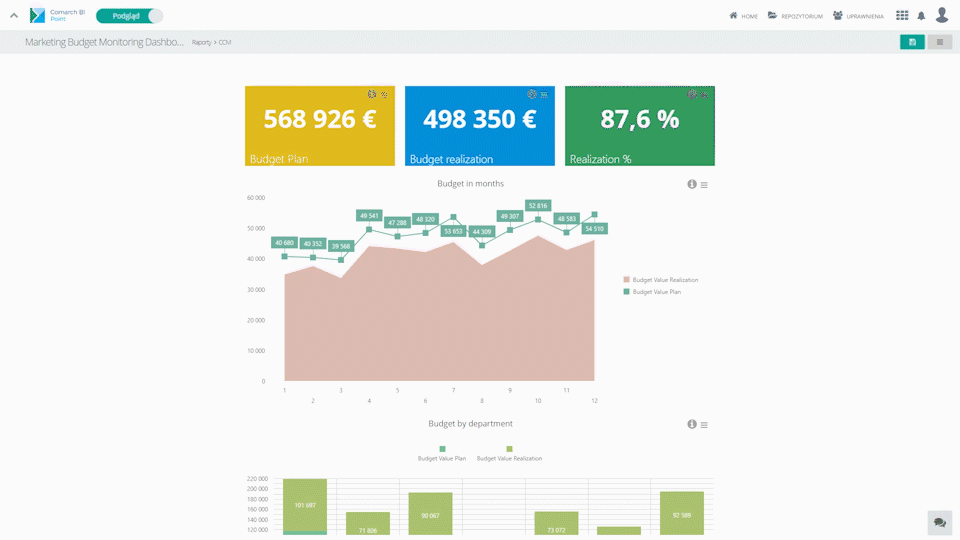This screenshot has width=960, height=540.
Task: Go to Home in top navigation
Action: click(x=743, y=16)
